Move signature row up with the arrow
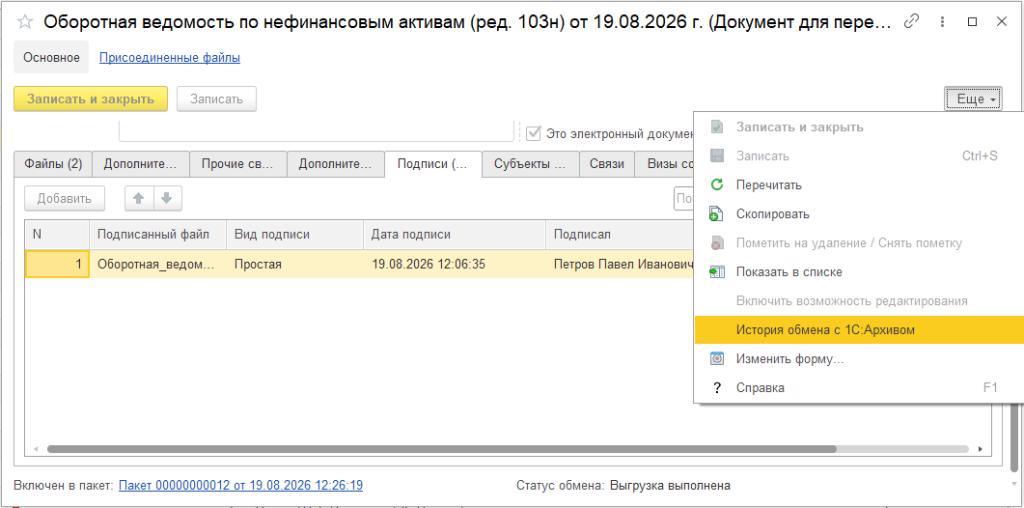Image resolution: width=1024 pixels, height=508 pixels. [x=138, y=198]
